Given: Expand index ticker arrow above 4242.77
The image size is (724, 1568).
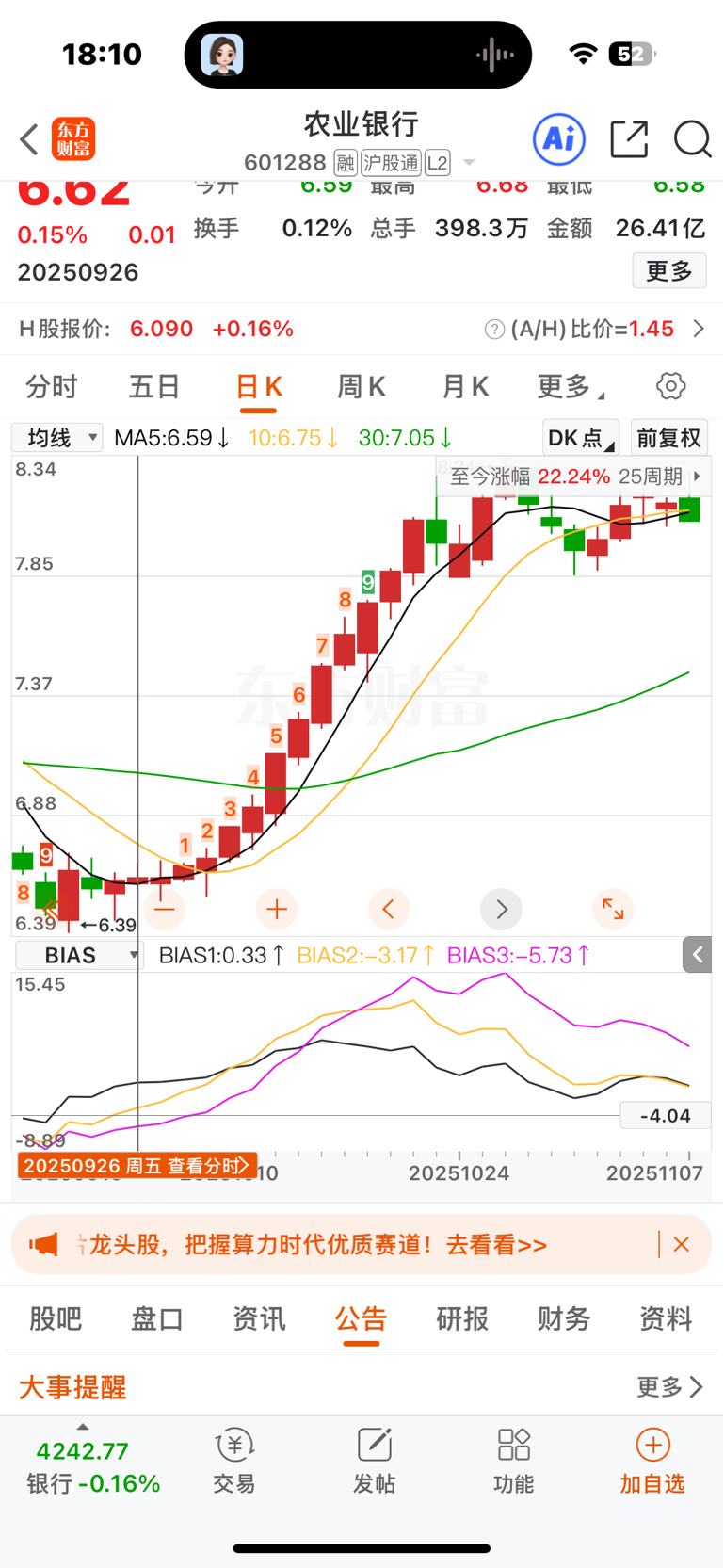Looking at the screenshot, I should tap(83, 1428).
